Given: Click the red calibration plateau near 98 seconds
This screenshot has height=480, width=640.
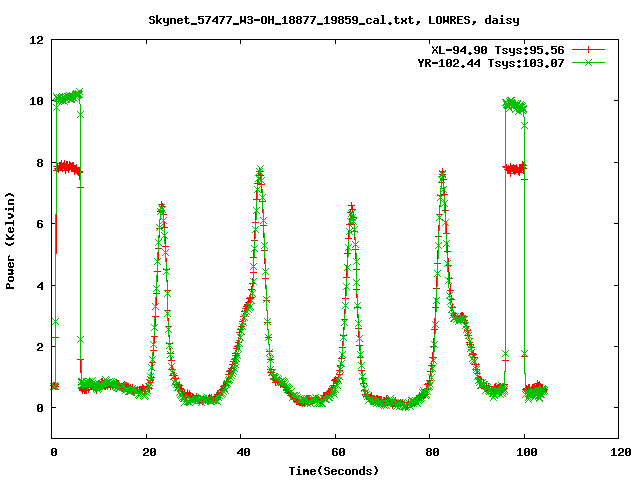Looking at the screenshot, I should (x=515, y=168).
